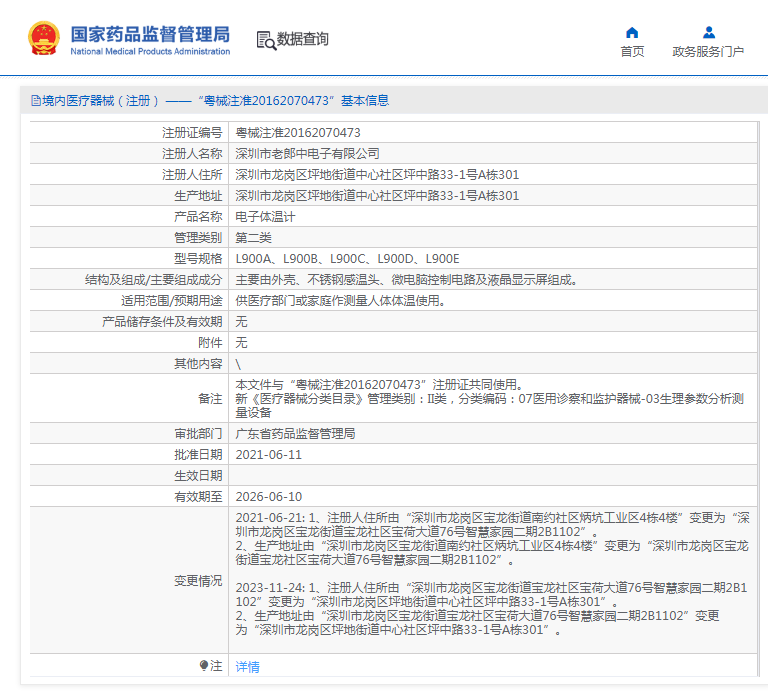This screenshot has width=768, height=695.
Task: Open the 数据查询 search icon
Action: click(266, 40)
